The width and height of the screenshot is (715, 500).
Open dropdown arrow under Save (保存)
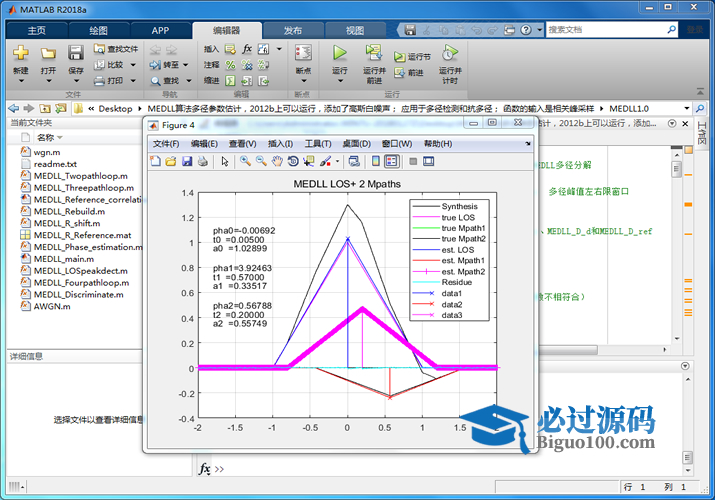[x=76, y=81]
